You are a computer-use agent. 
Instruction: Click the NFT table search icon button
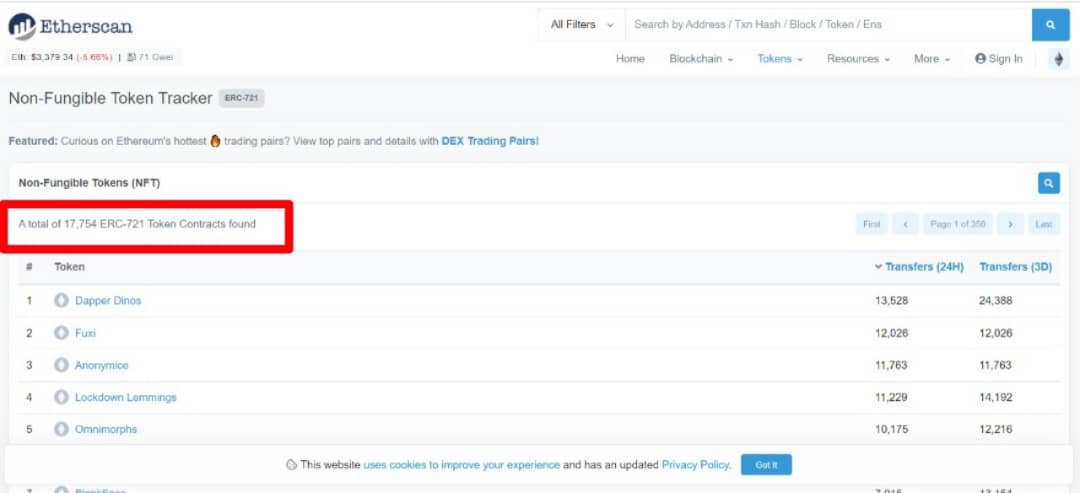[x=1048, y=183]
